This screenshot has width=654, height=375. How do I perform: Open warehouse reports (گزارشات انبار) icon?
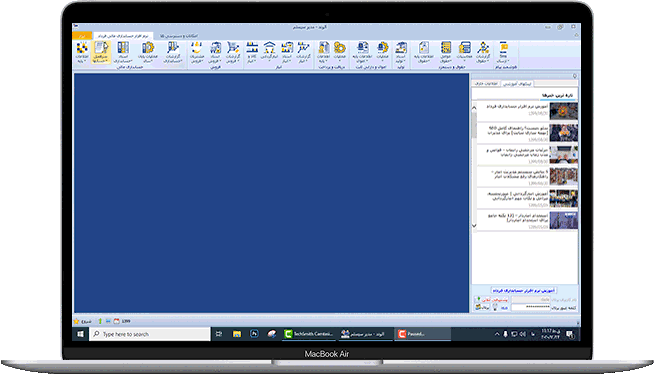click(303, 52)
